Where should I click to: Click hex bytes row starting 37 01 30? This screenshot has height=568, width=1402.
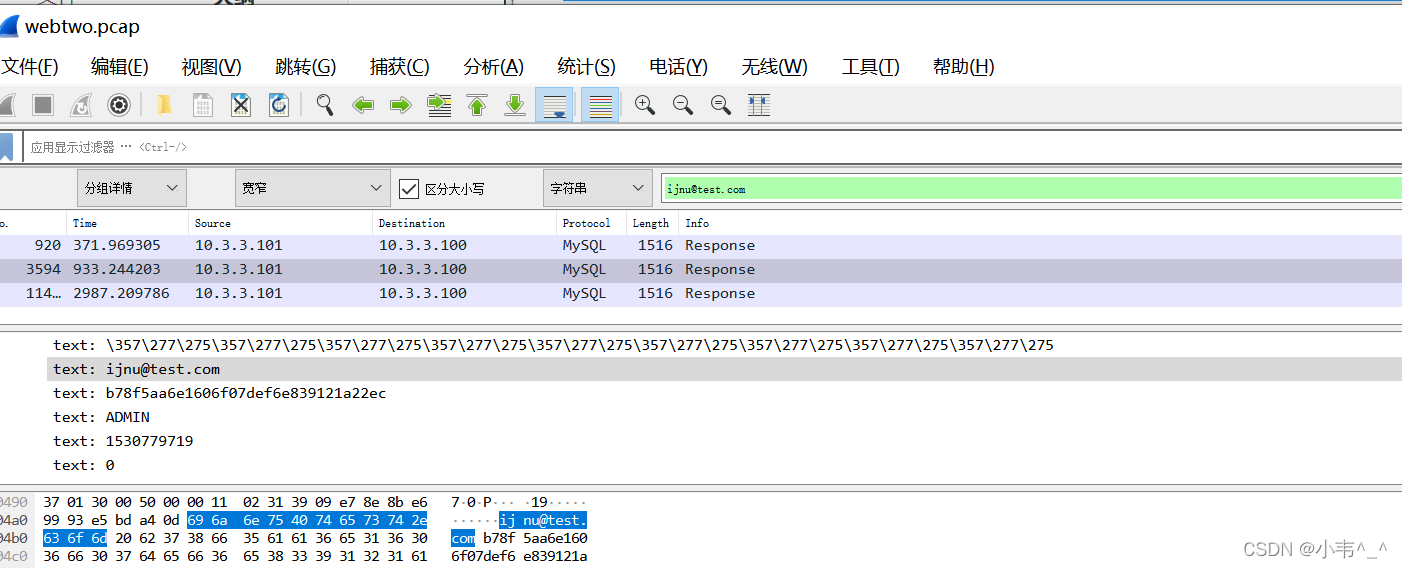click(x=235, y=502)
